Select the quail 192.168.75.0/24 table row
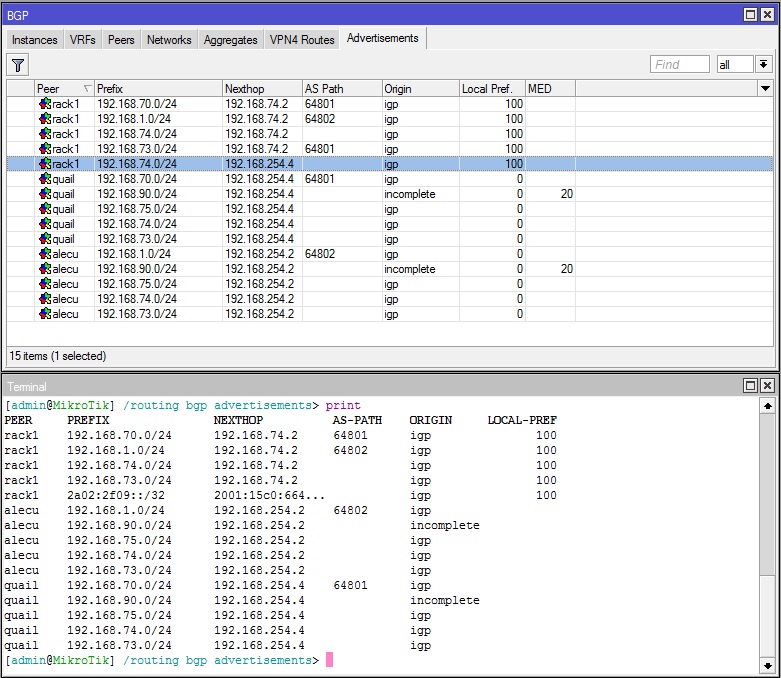 300,209
